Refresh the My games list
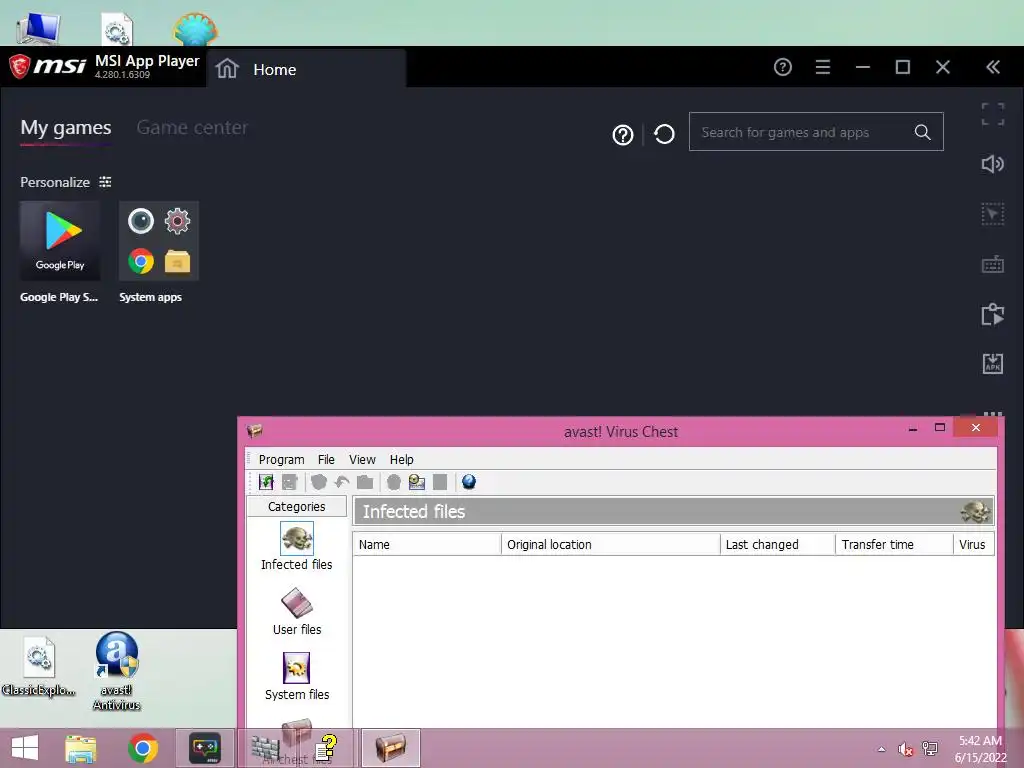Image resolution: width=1024 pixels, height=768 pixels. 664,134
